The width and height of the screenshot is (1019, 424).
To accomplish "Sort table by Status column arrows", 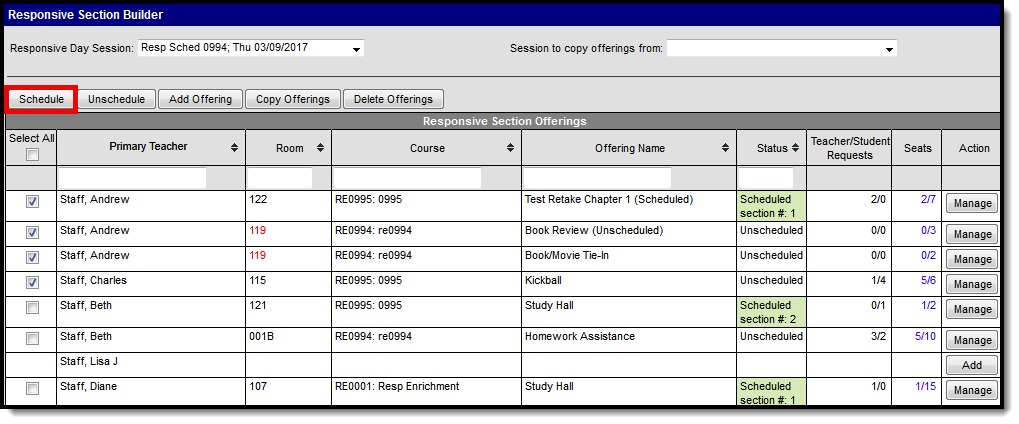I will click(x=795, y=148).
